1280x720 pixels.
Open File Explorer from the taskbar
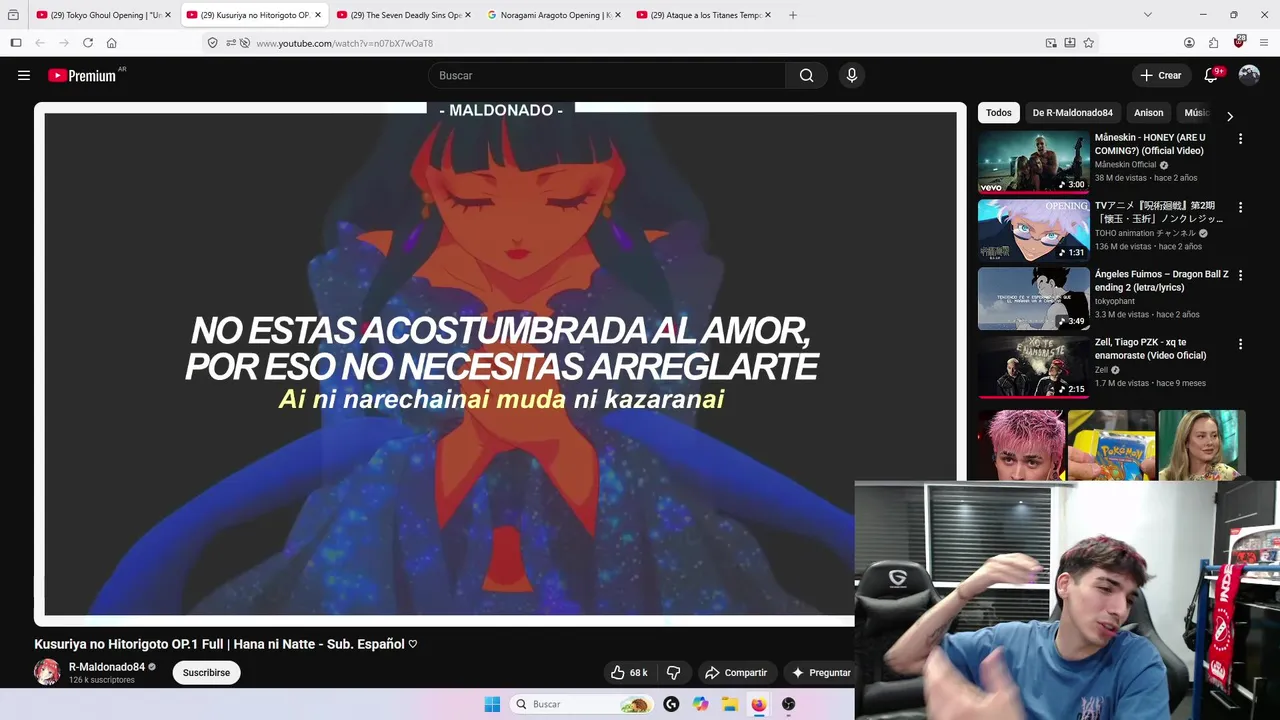[x=730, y=704]
